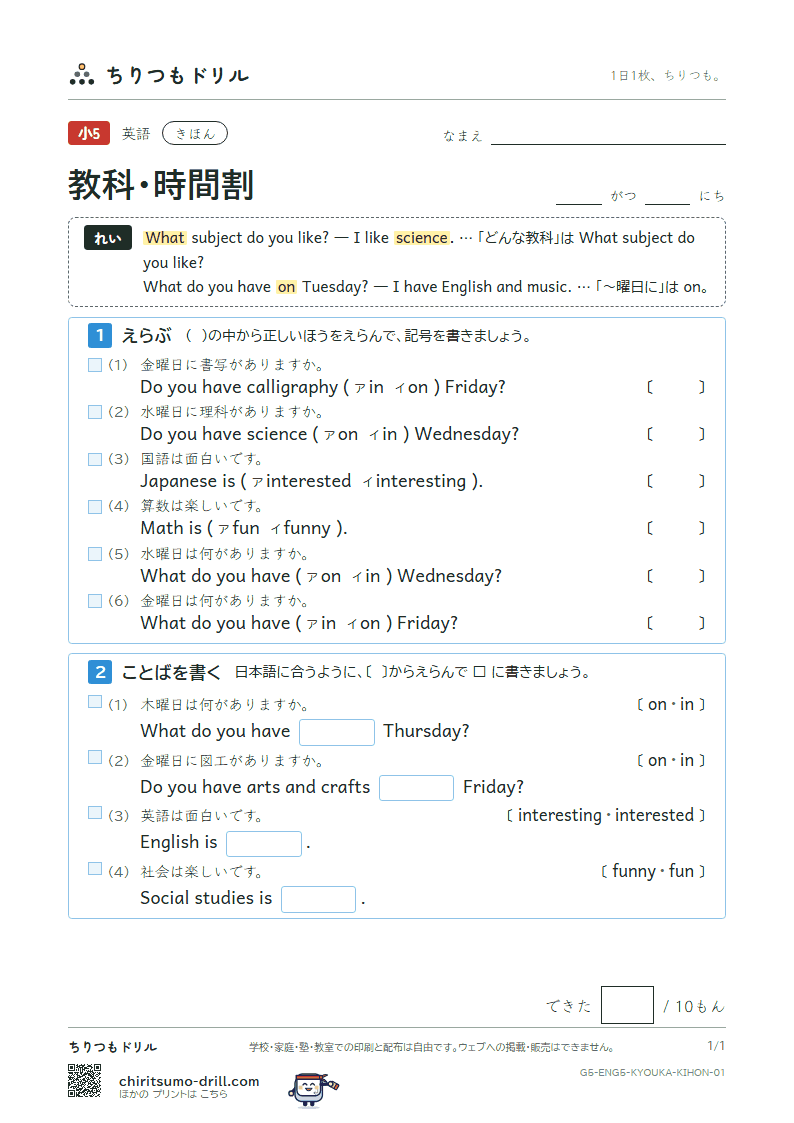Click the れい example badge
This screenshot has height=1123, width=794.
pos(107,238)
